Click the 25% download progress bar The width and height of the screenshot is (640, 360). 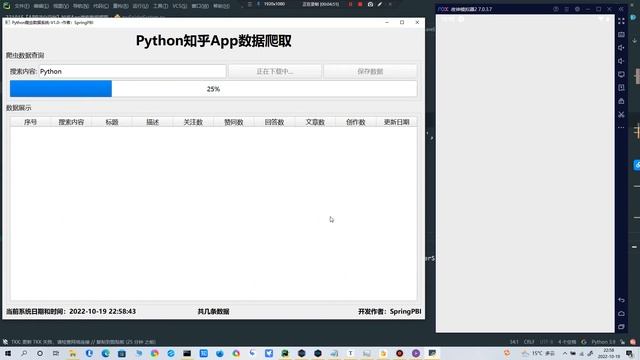pyautogui.click(x=213, y=89)
